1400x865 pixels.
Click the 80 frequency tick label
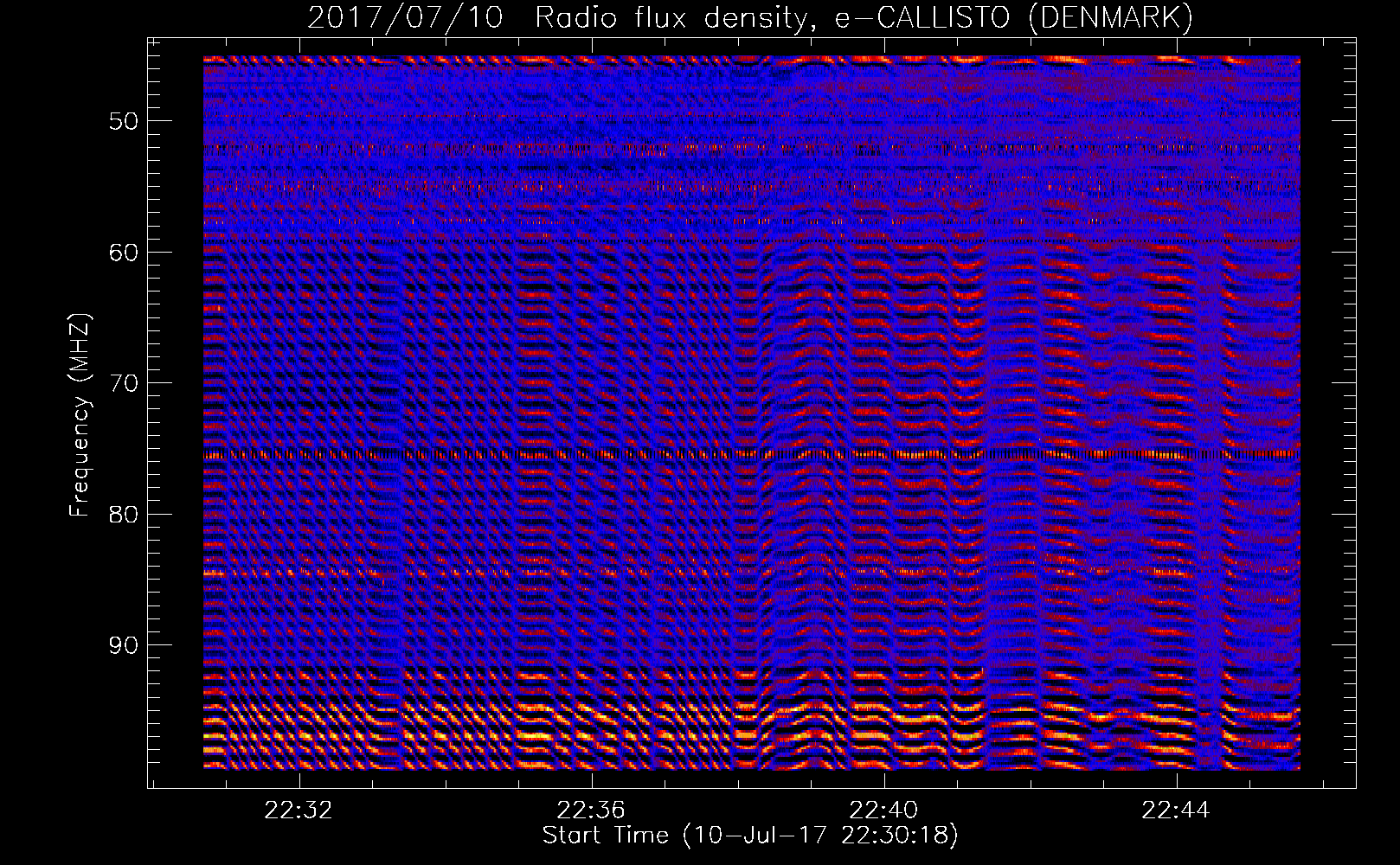124,515
